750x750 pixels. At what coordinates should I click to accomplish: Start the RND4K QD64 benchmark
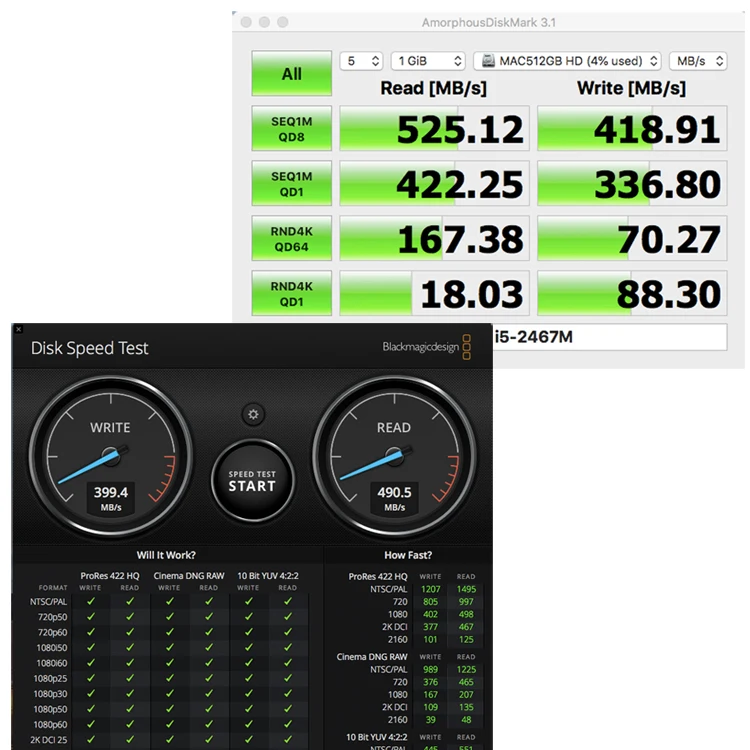(x=291, y=239)
